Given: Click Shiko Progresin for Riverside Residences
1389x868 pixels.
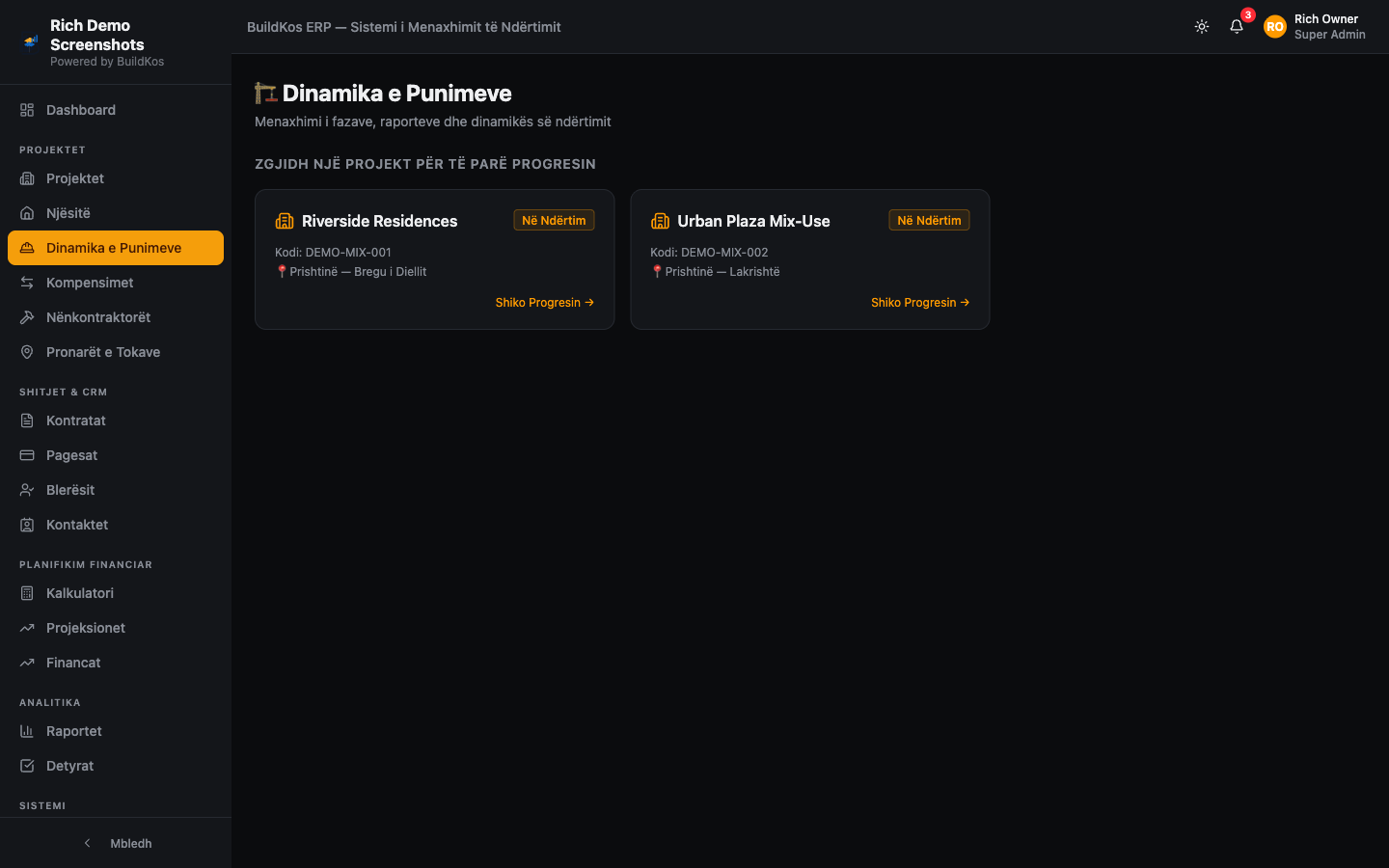Looking at the screenshot, I should pos(544,303).
